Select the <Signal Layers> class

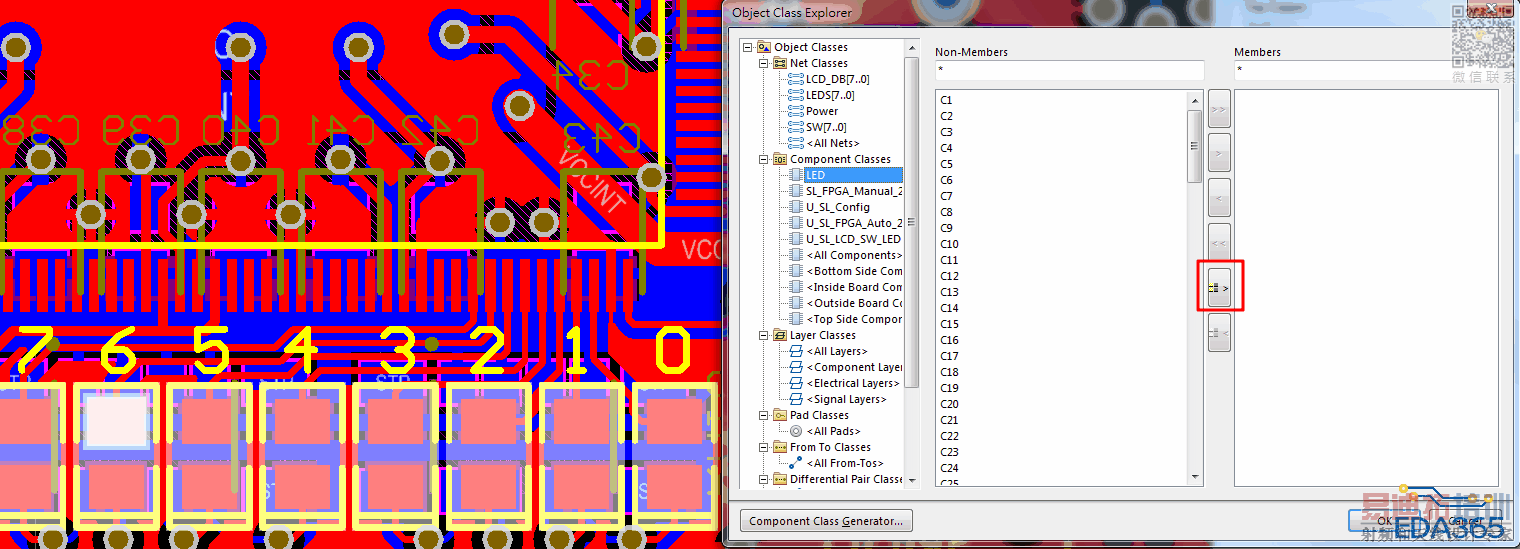coord(846,399)
